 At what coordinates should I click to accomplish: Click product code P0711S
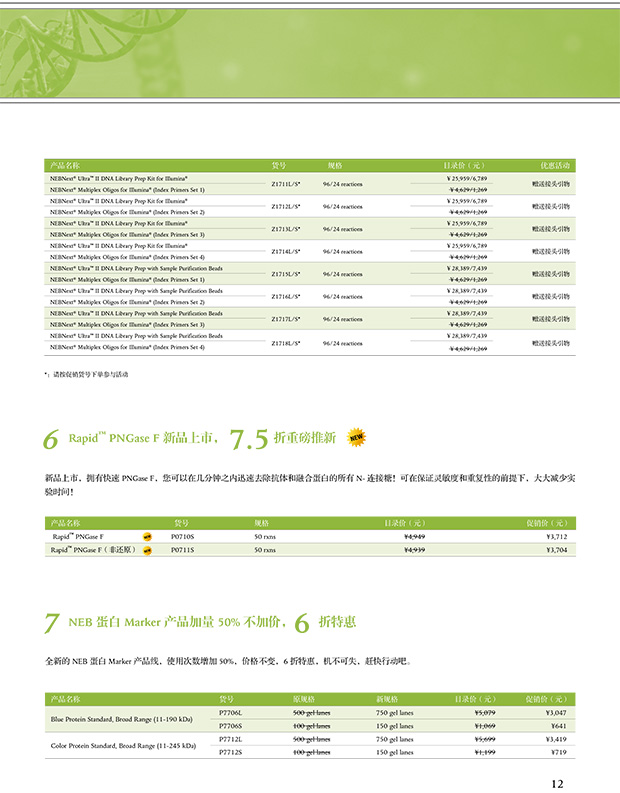click(x=183, y=550)
